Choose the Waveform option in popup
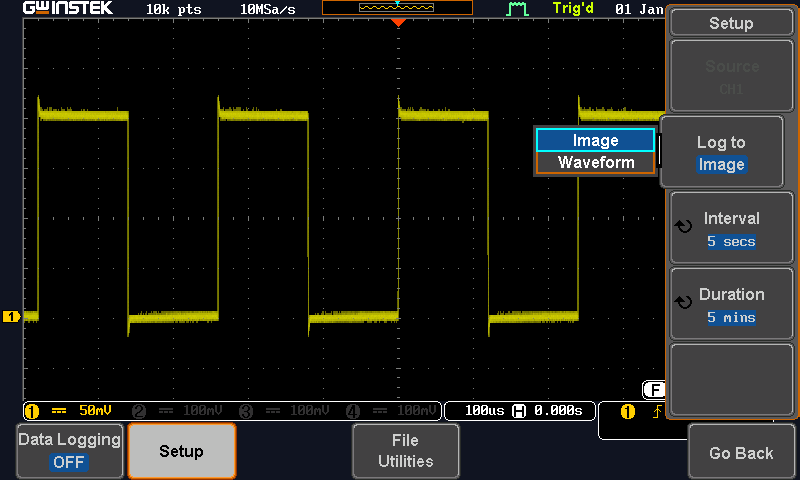800x480 pixels. pos(595,163)
